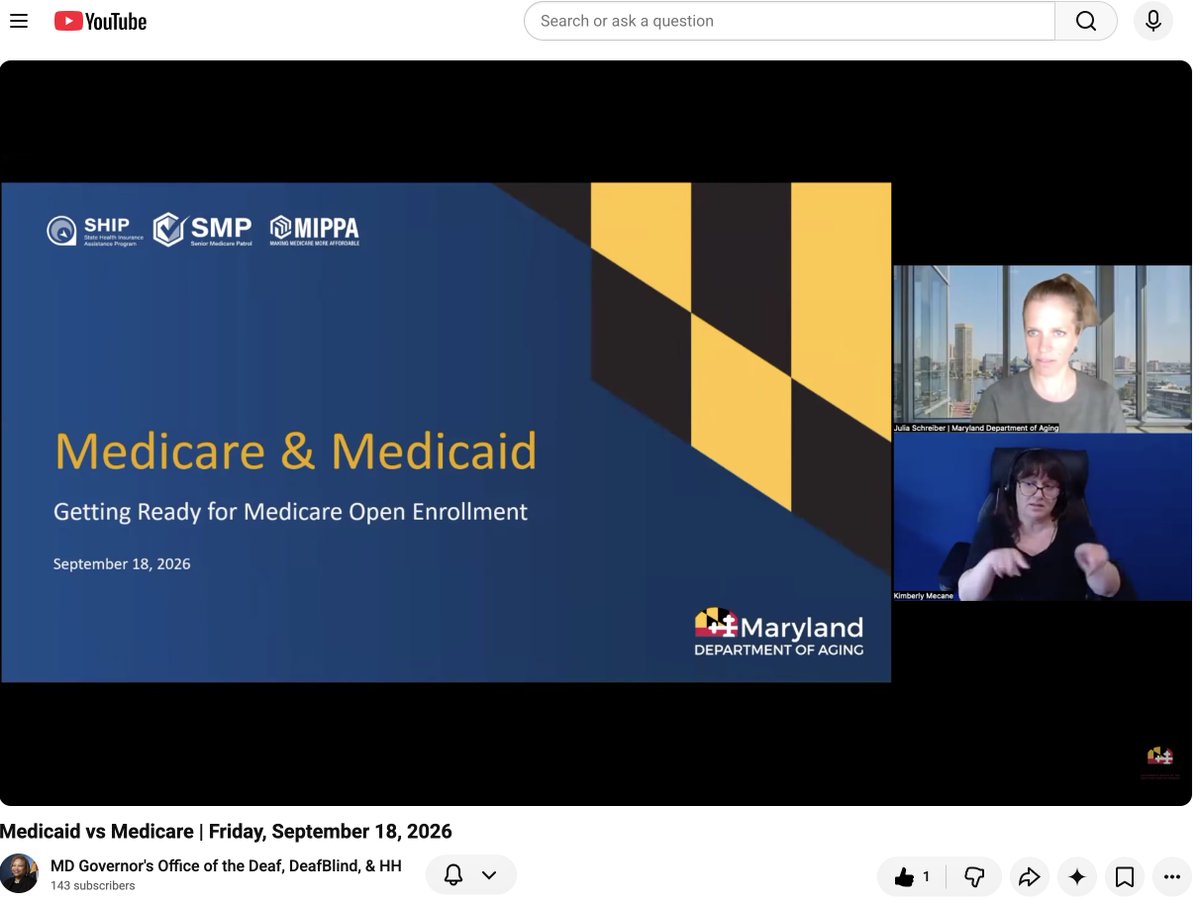Toggle the notification bell for this channel

[x=453, y=875]
